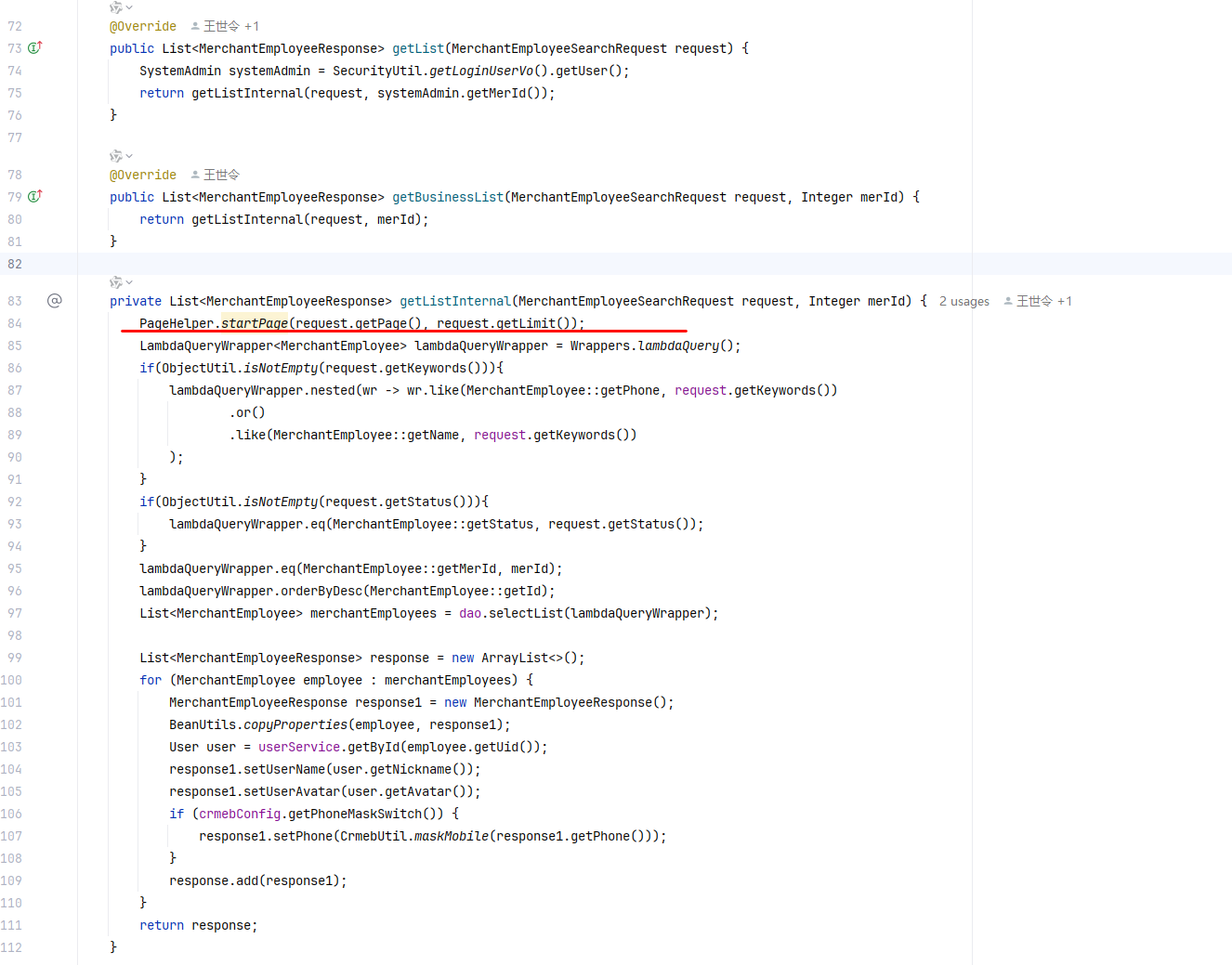The height and width of the screenshot is (965, 1232).
Task: Click the @Override annotation on line 78
Action: pos(143,175)
